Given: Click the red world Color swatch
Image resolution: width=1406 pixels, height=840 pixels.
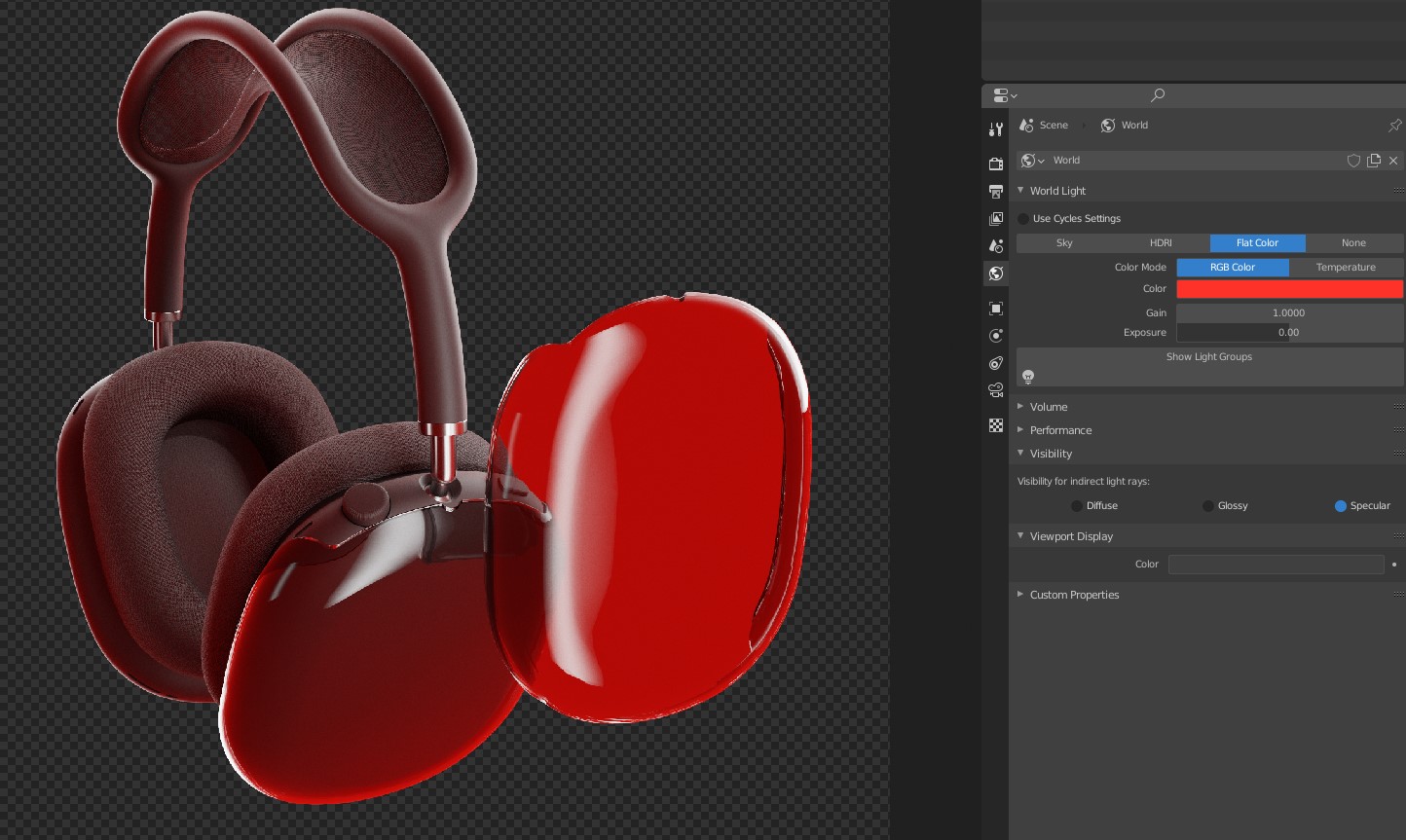Looking at the screenshot, I should (1289, 289).
